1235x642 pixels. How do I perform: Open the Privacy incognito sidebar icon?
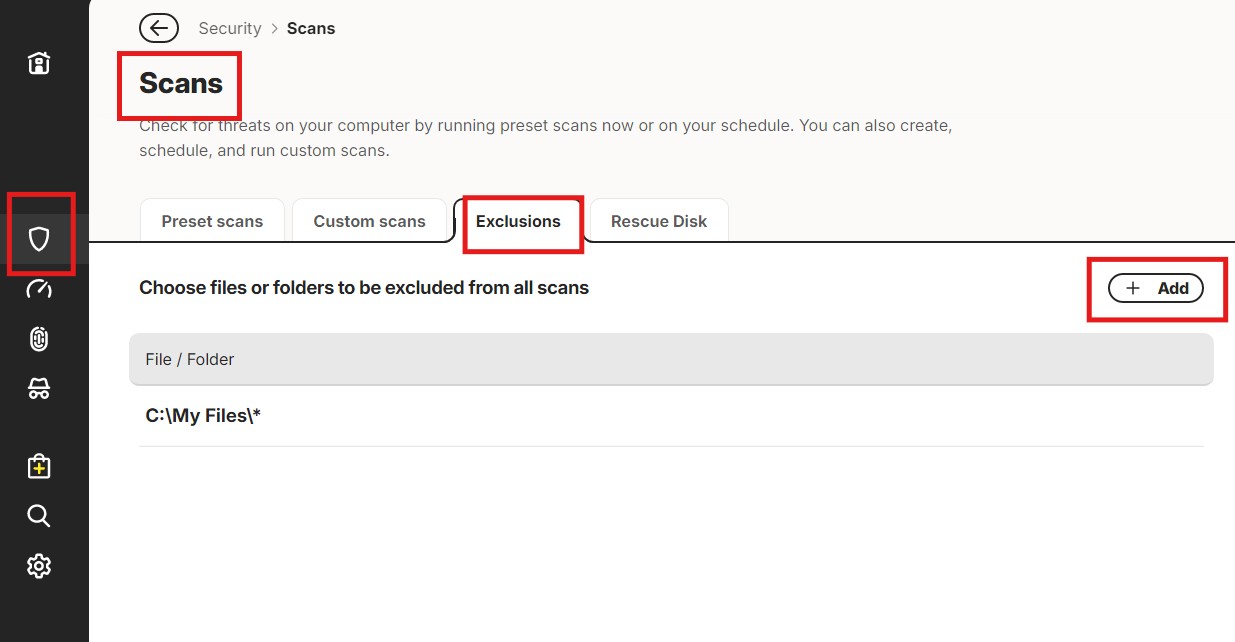click(x=39, y=389)
